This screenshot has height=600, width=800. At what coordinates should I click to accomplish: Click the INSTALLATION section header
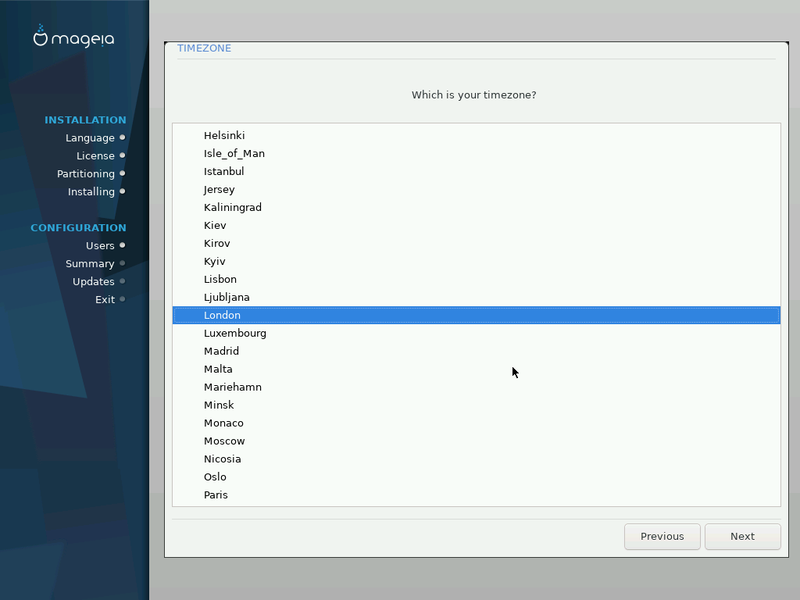85,120
